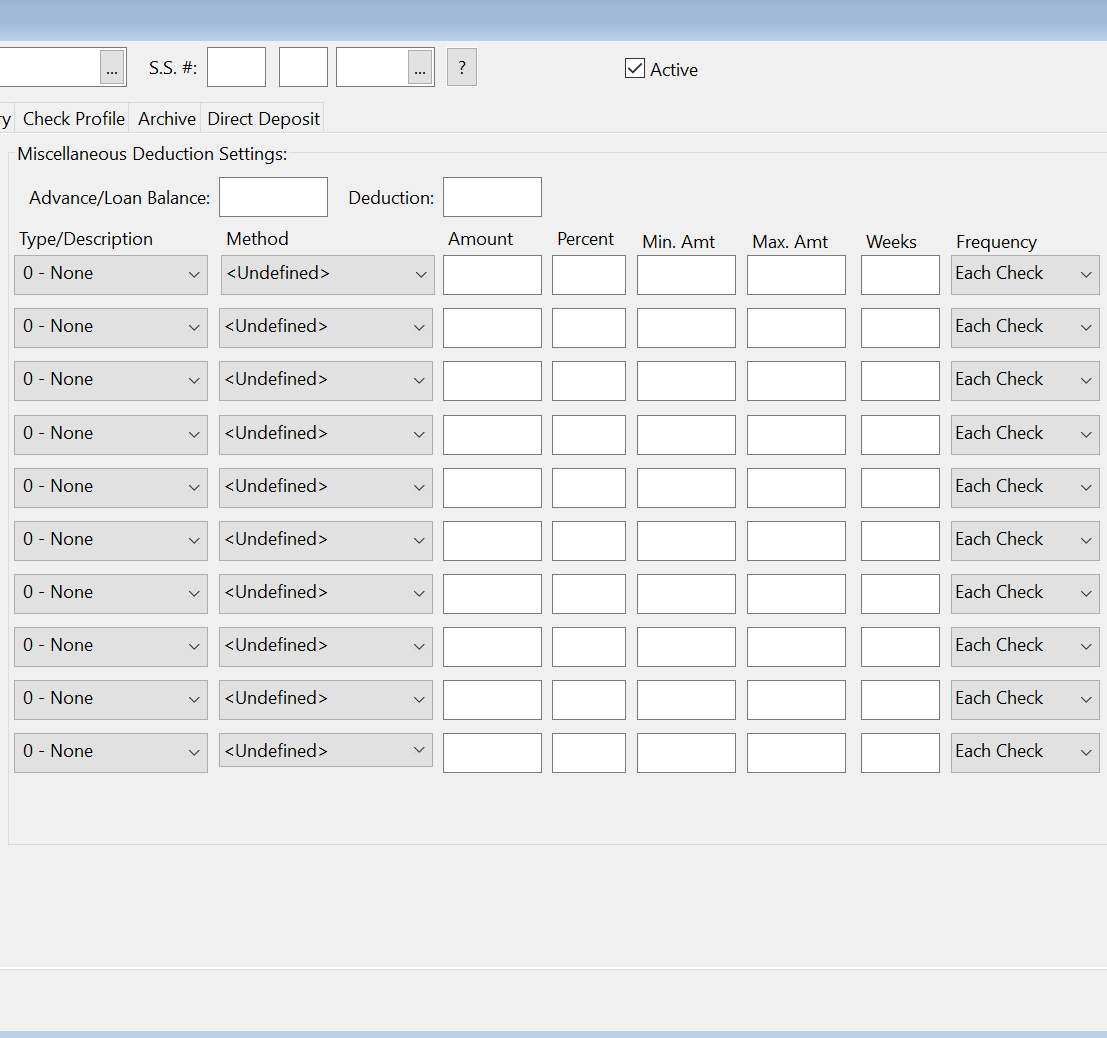Click the ellipsis button left of S.S. # label
This screenshot has height=1038, width=1107.
(x=112, y=67)
